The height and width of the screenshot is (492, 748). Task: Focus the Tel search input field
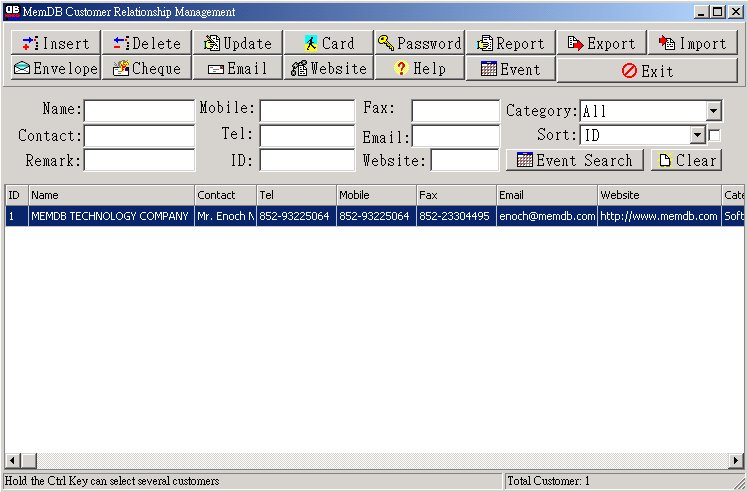(x=307, y=136)
